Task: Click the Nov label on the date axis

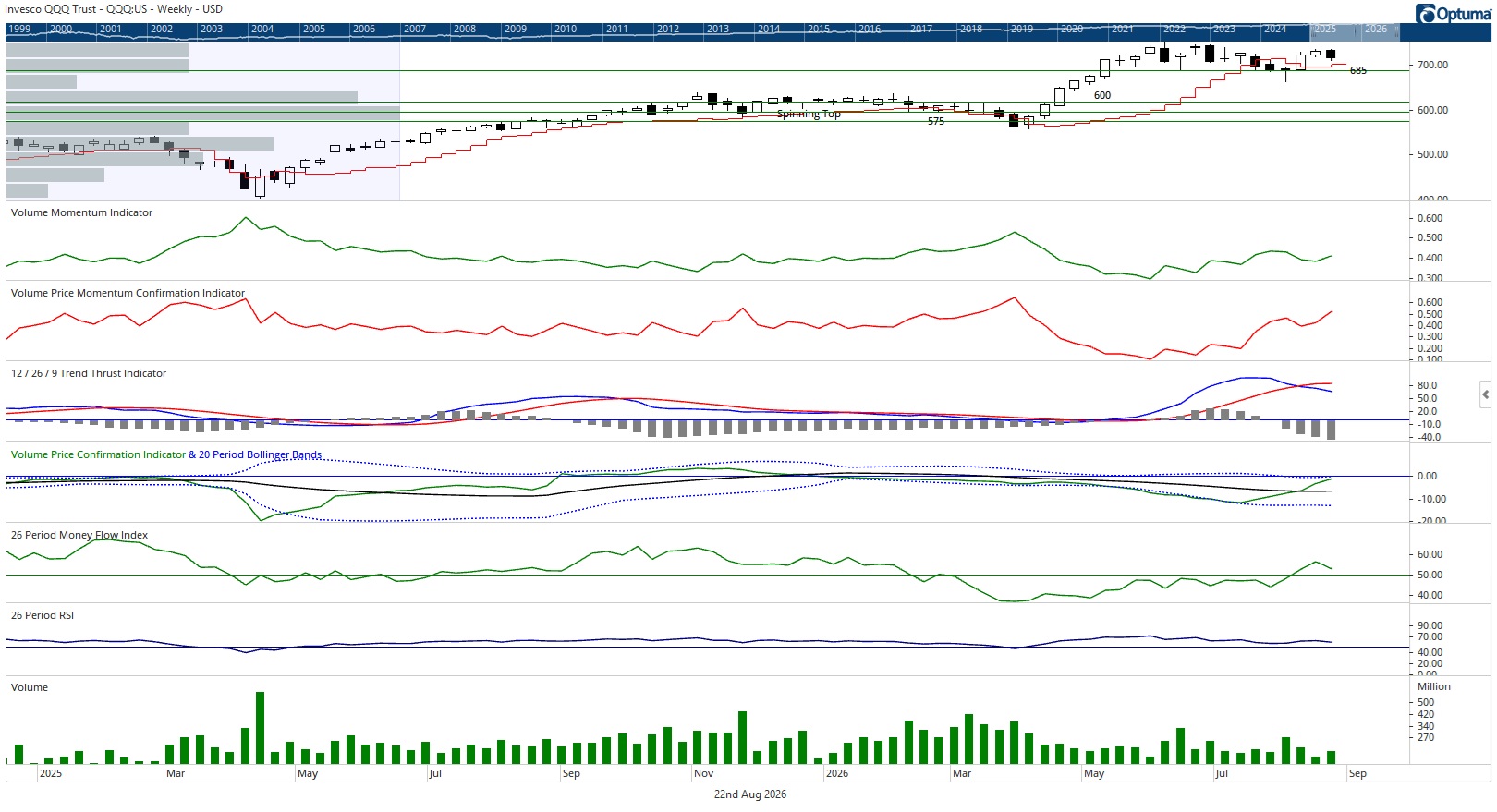Action: (x=704, y=773)
